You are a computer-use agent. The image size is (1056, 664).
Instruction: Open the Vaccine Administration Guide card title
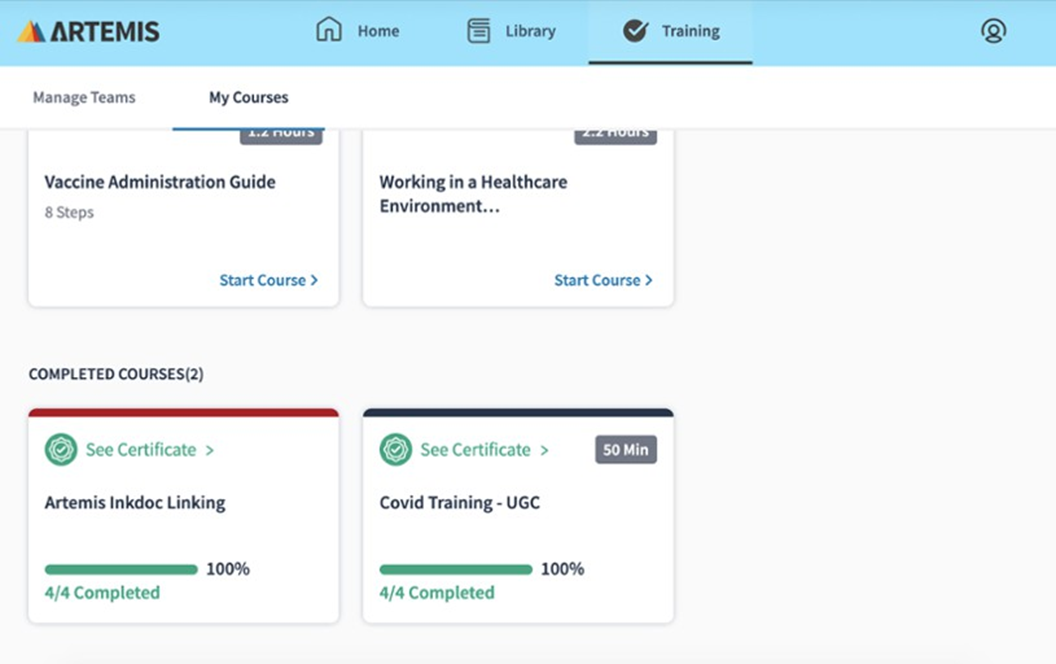[160, 182]
